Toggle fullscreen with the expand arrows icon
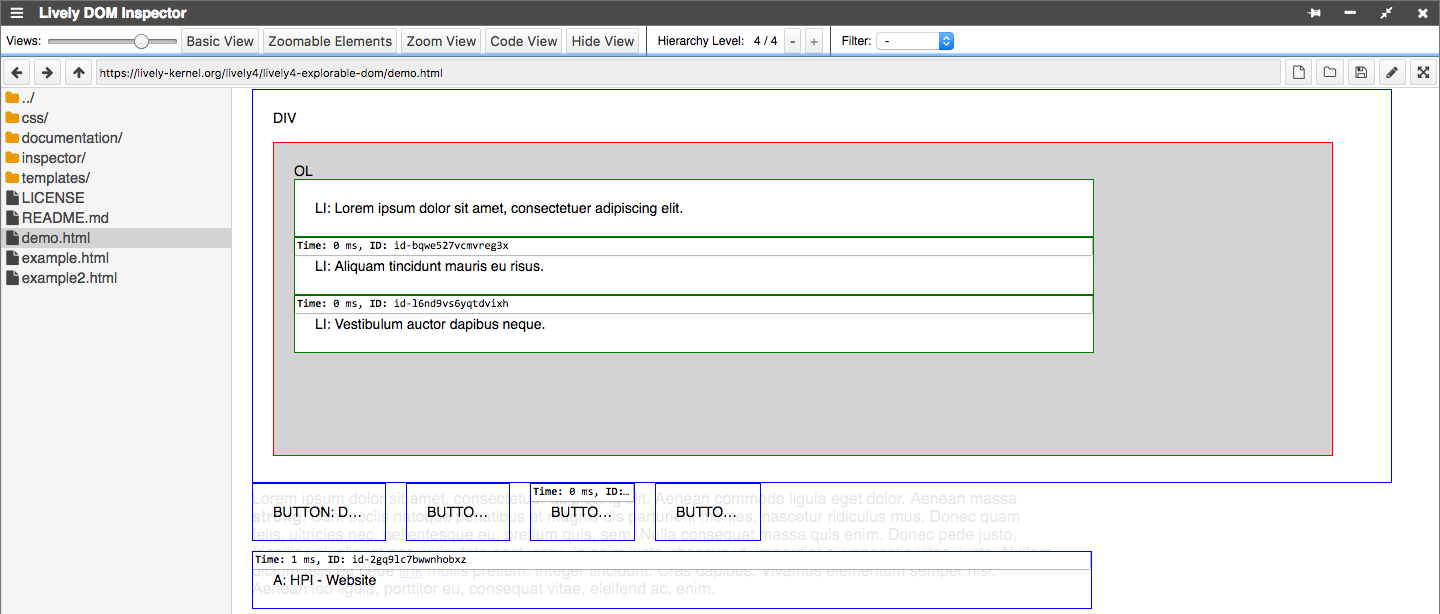 click(1422, 73)
